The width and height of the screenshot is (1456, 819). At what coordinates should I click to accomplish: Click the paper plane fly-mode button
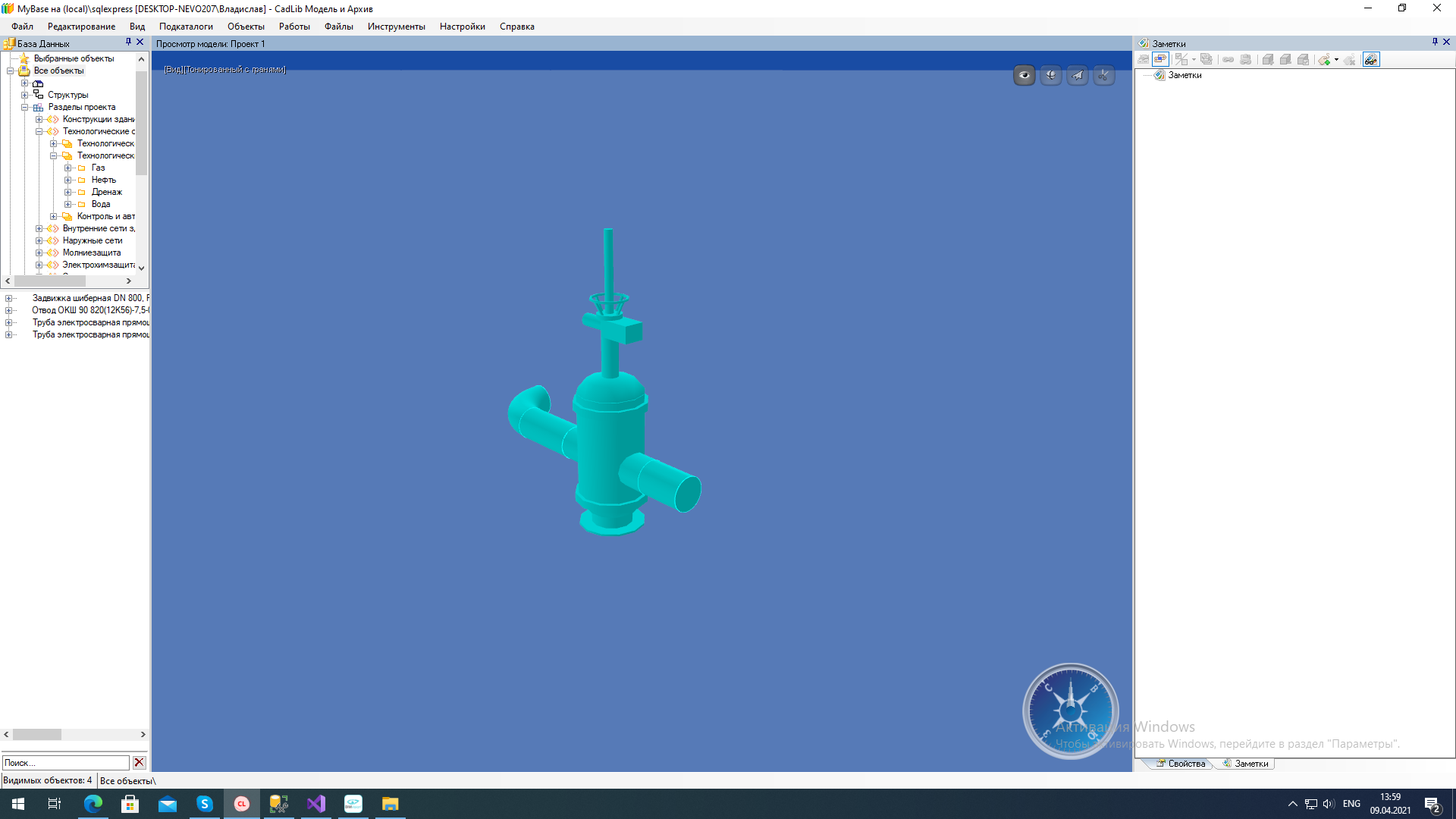coord(1077,75)
